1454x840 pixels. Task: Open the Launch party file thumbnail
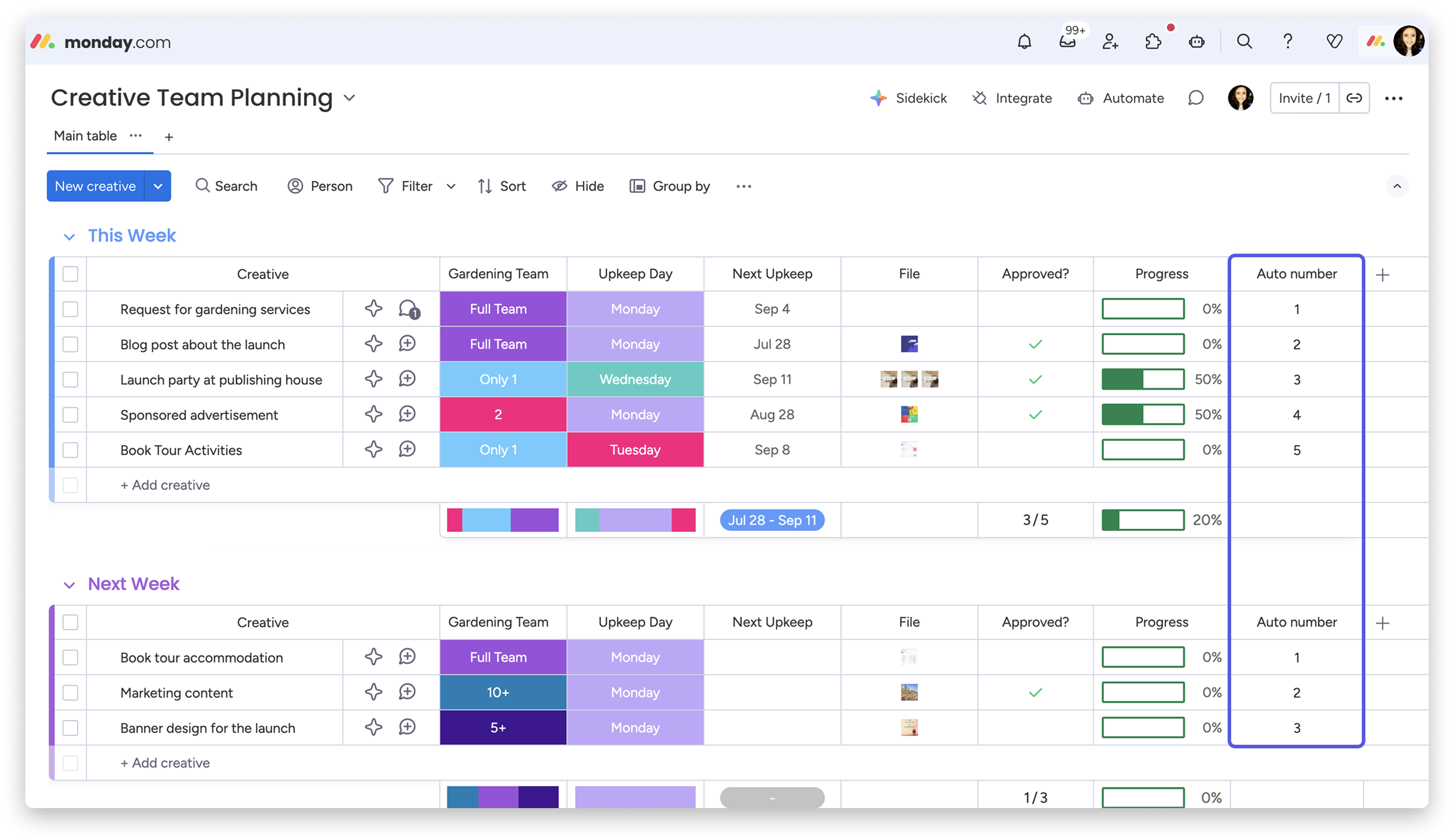click(909, 380)
